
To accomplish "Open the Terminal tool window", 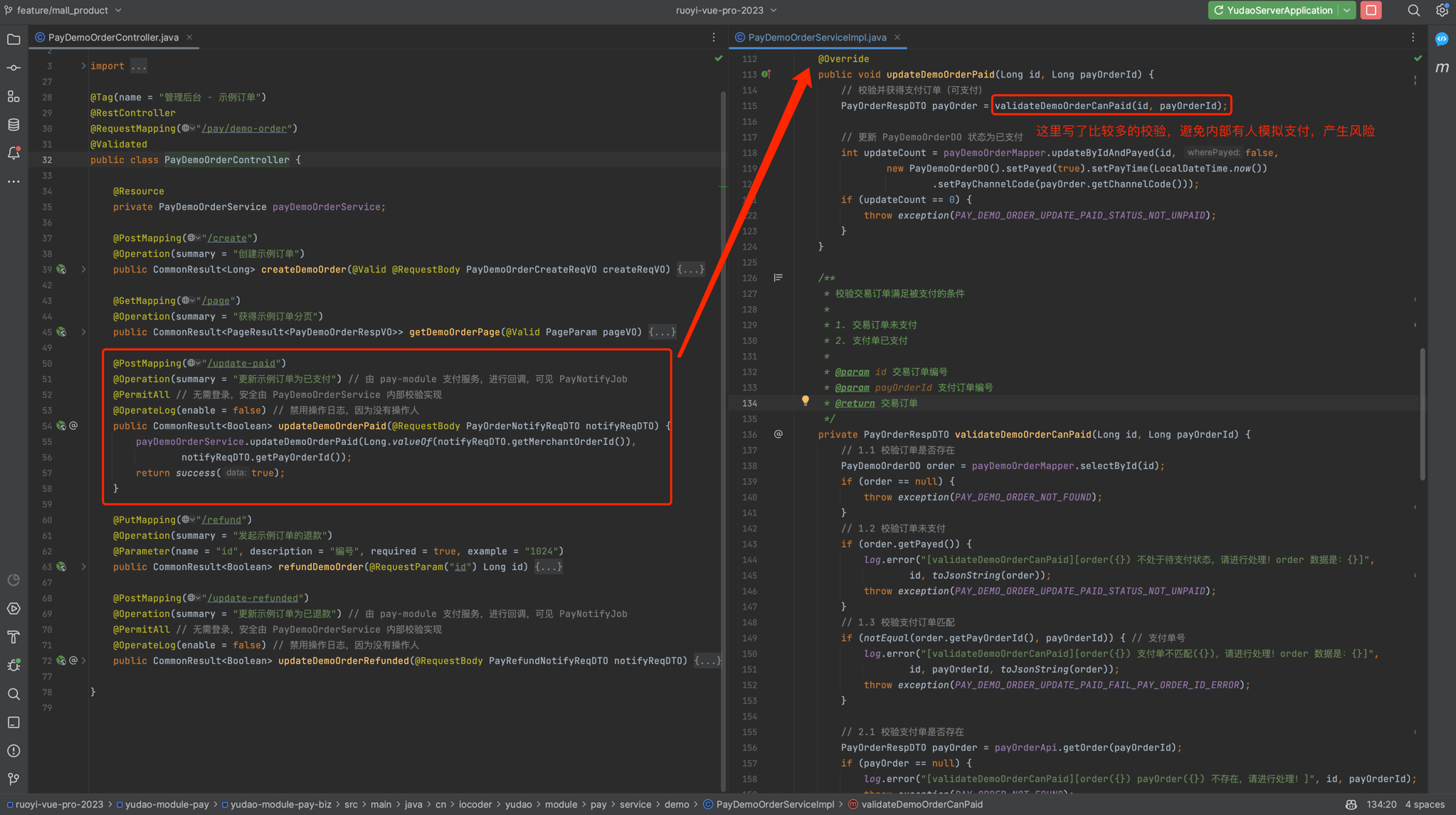I will pyautogui.click(x=14, y=722).
